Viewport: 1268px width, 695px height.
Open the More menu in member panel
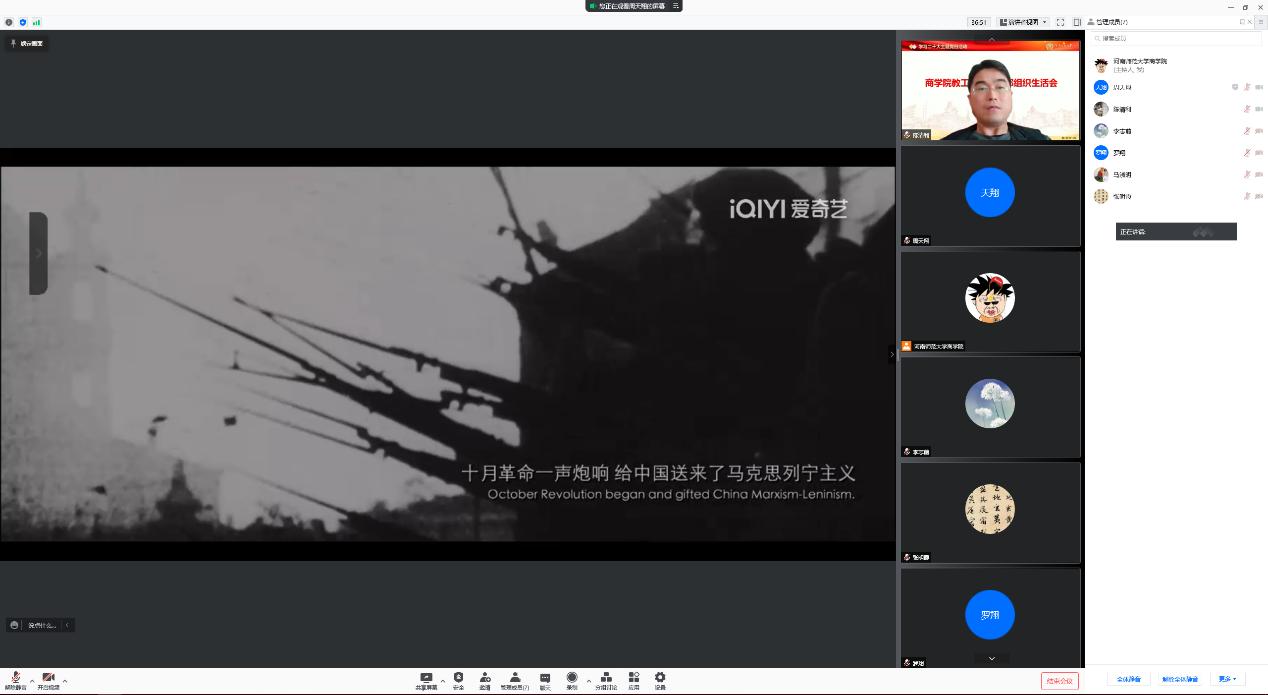[1227, 680]
